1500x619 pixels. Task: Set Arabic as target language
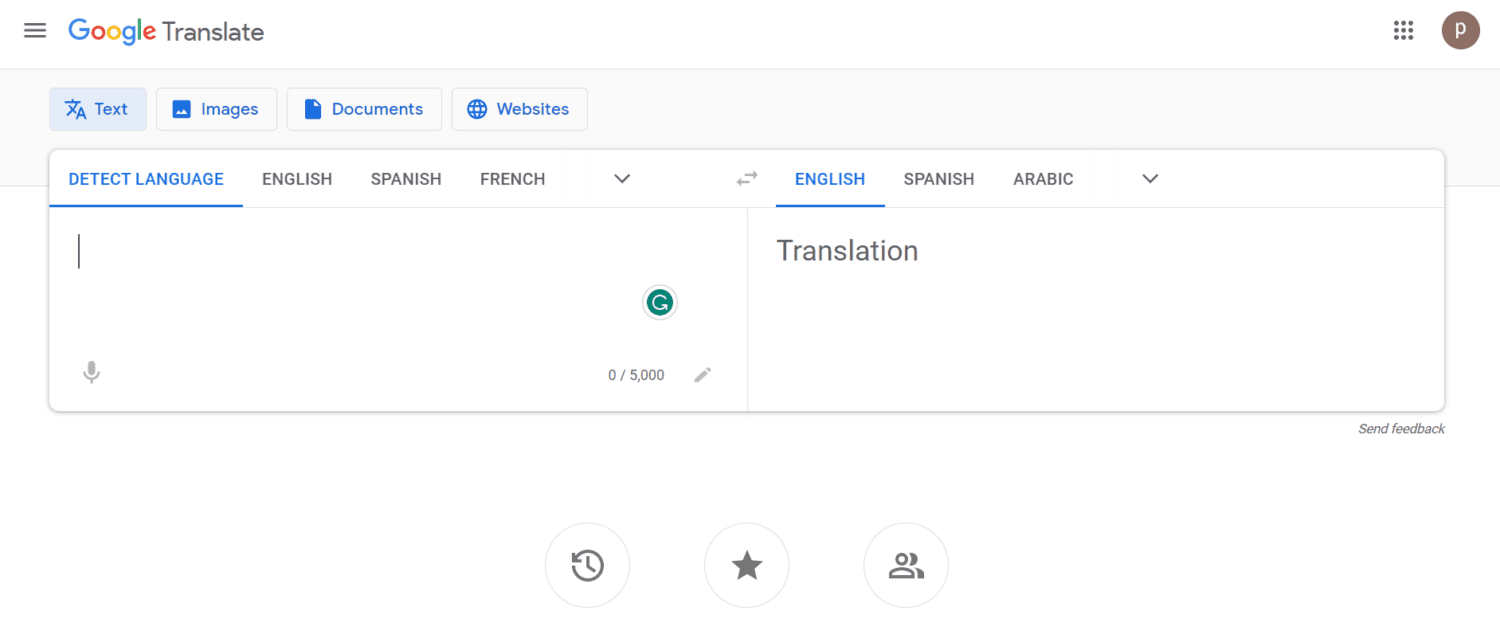[1043, 179]
